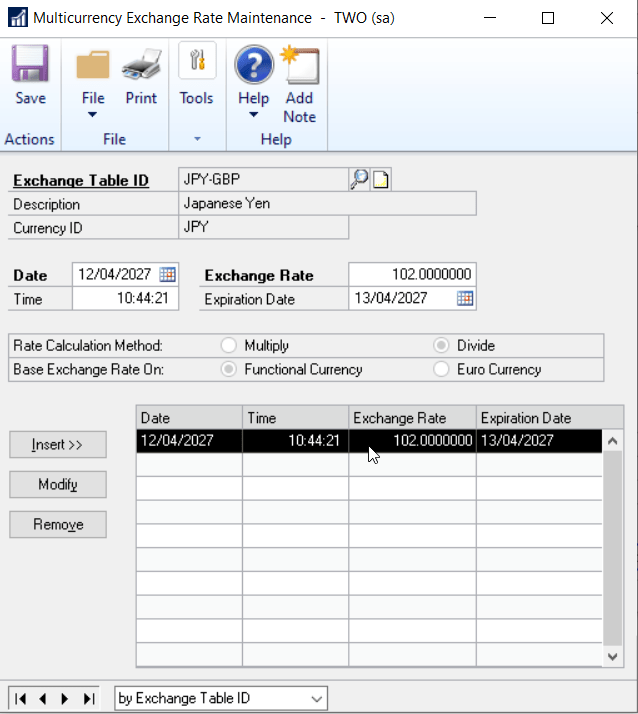Choose Euro Currency as base exchange rate
The height and width of the screenshot is (714, 638).
[x=441, y=369]
